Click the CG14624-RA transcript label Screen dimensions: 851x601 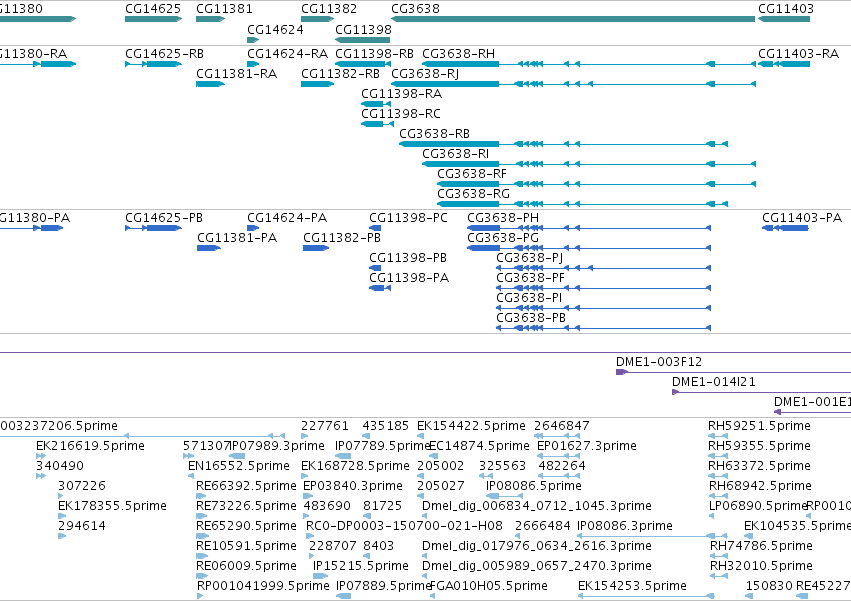pyautogui.click(x=288, y=54)
